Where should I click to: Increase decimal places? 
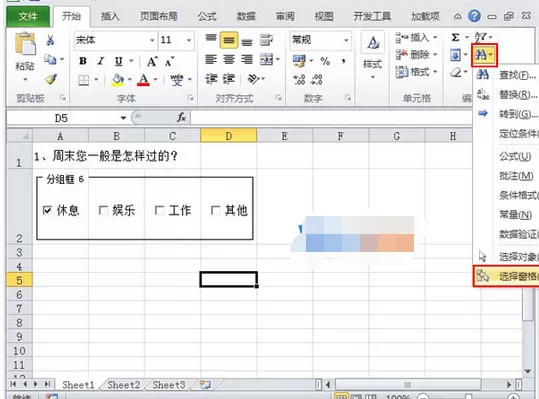point(299,79)
